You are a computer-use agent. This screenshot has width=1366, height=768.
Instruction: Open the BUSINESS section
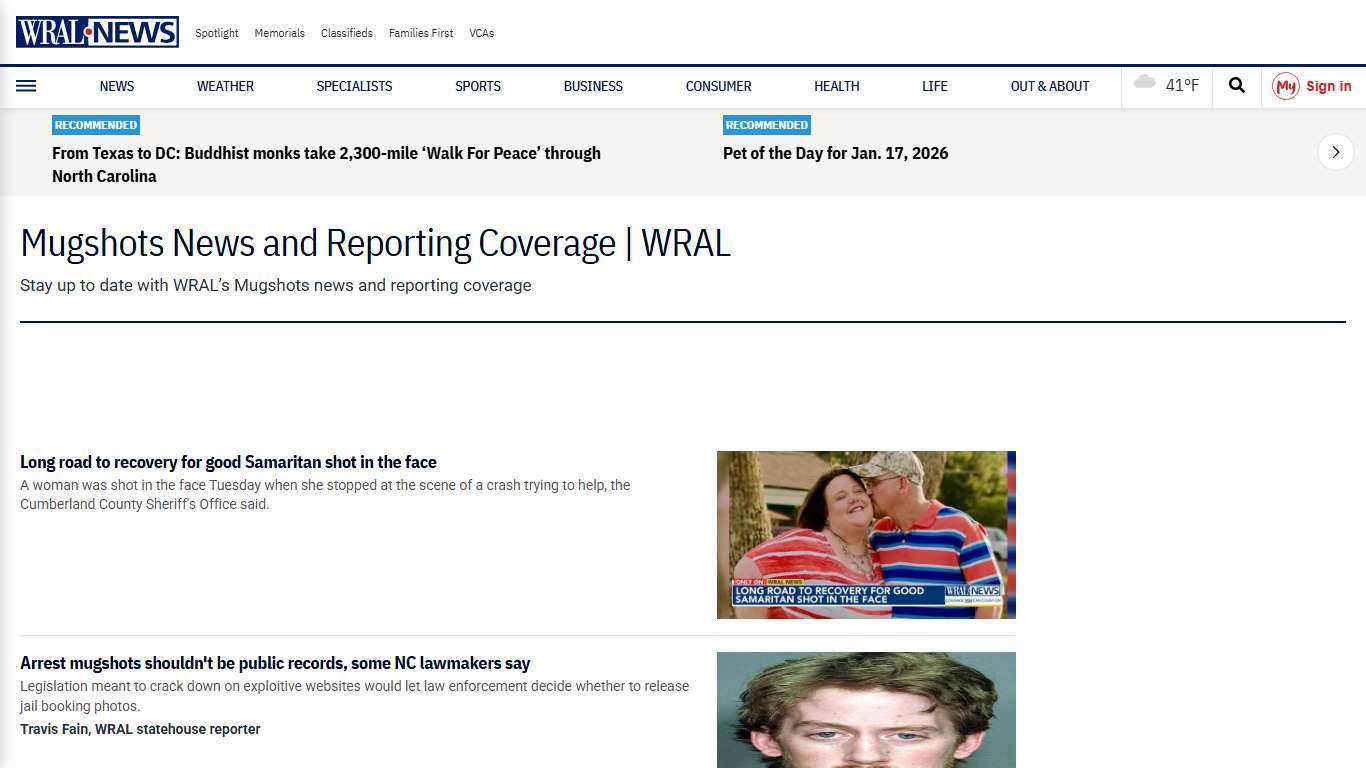click(x=593, y=86)
